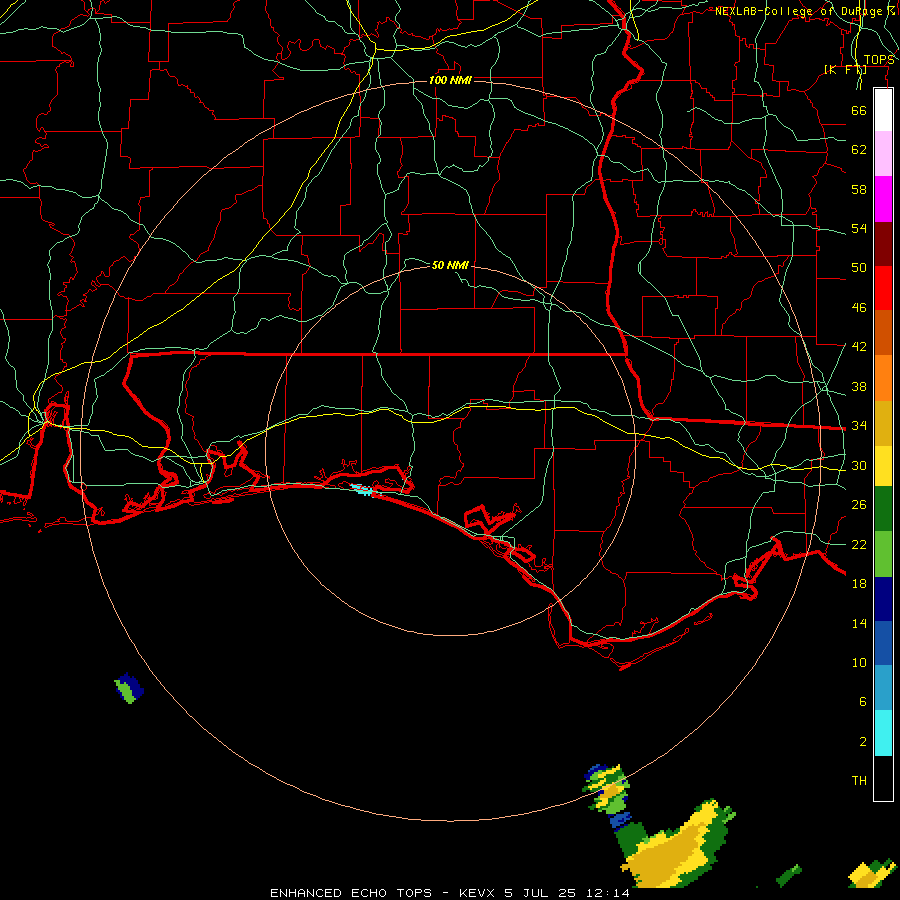This screenshot has height=900, width=900.
Task: Click the black TH swatch at the legend bottom
Action: click(883, 778)
